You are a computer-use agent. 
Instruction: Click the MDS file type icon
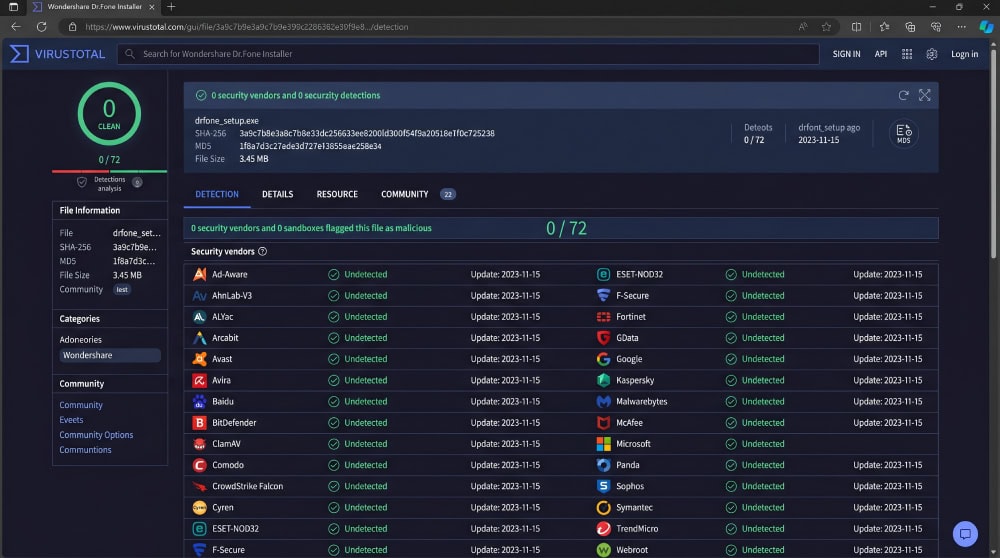(904, 134)
